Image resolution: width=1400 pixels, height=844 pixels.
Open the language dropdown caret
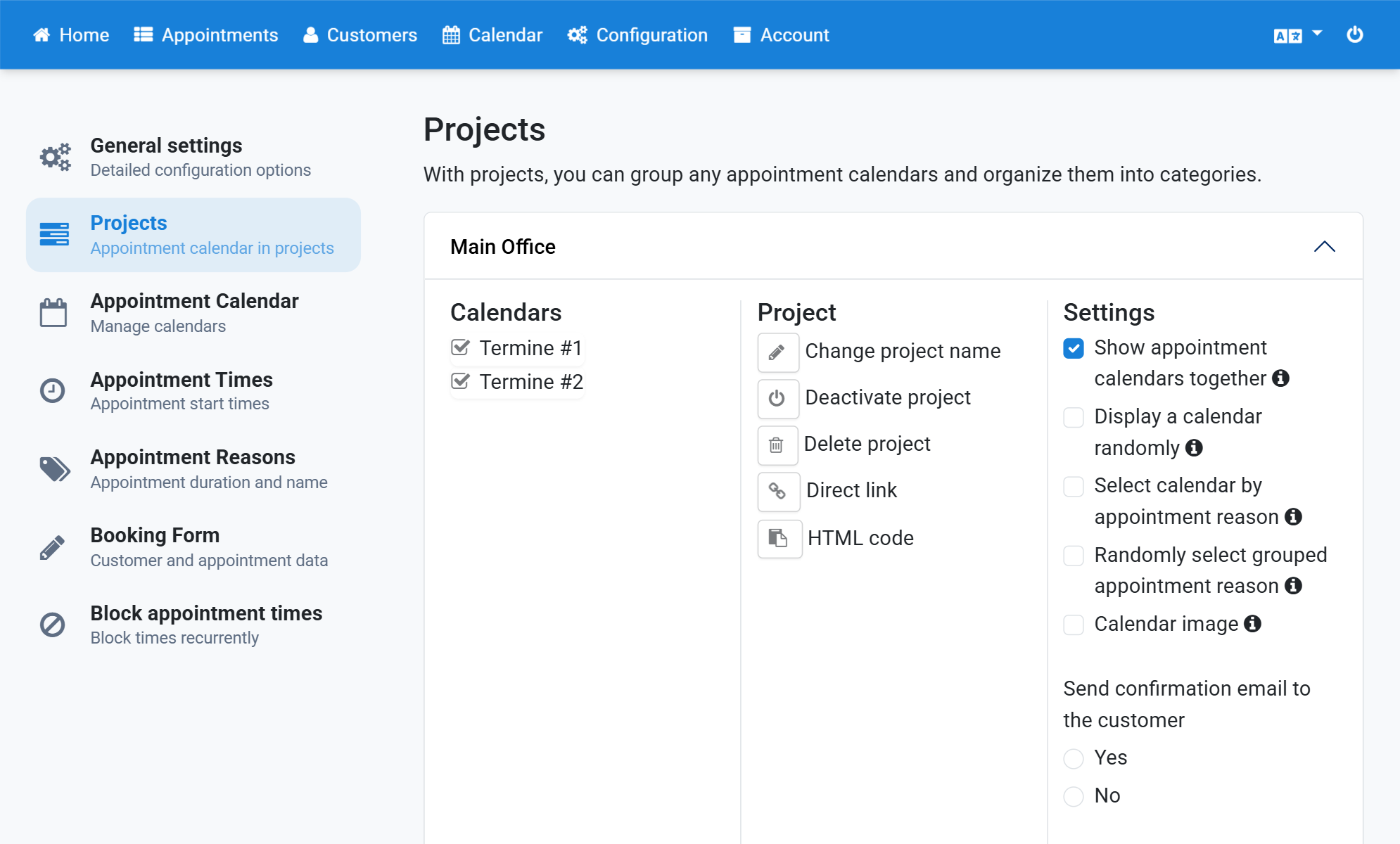(x=1317, y=33)
